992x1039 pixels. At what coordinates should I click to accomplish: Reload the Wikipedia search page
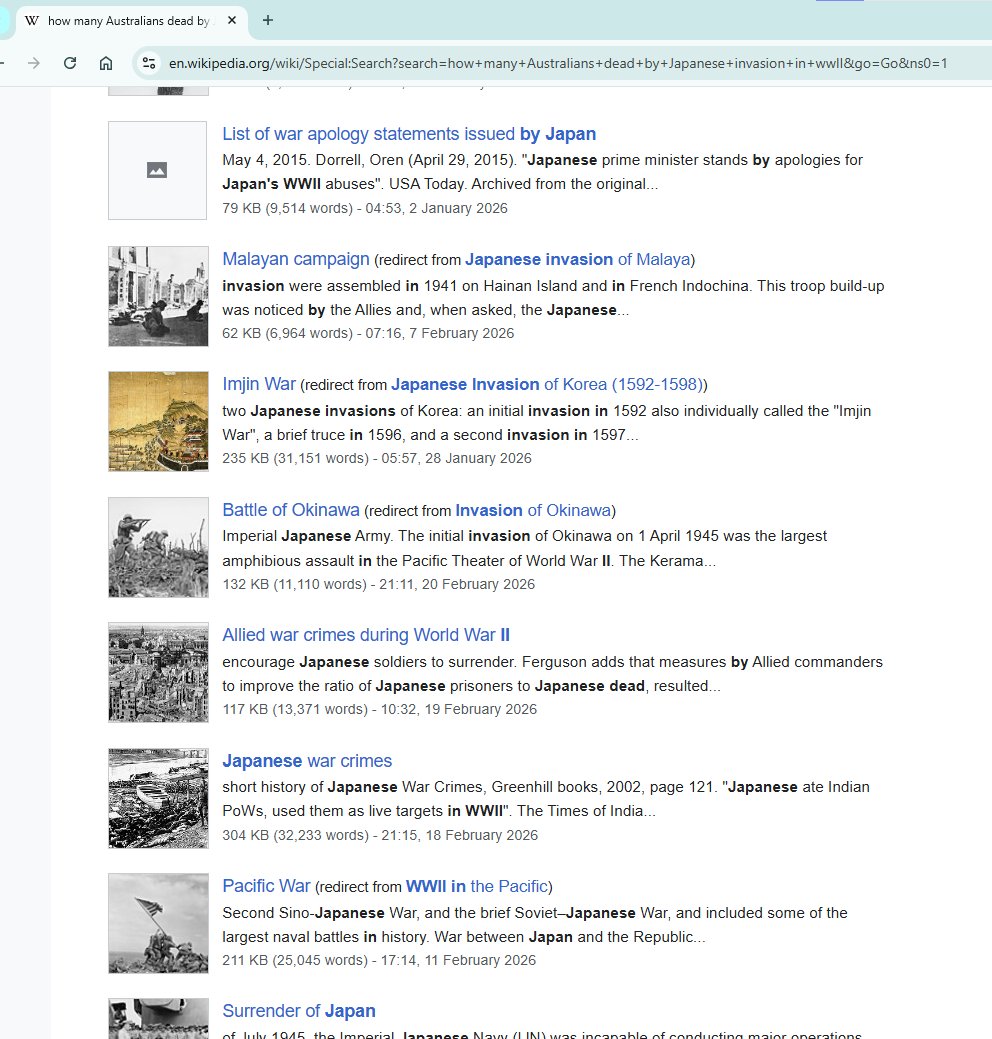[70, 63]
